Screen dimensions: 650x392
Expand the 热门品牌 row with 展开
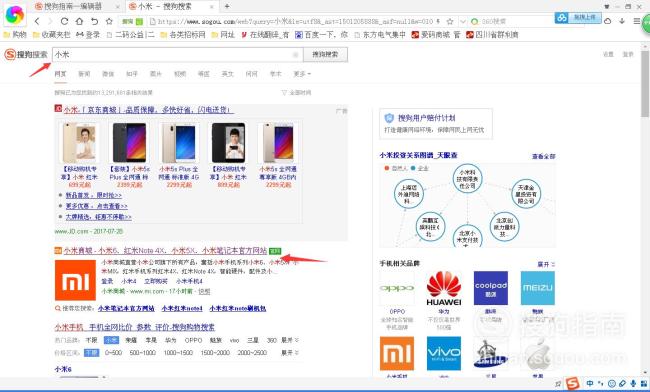(290, 340)
